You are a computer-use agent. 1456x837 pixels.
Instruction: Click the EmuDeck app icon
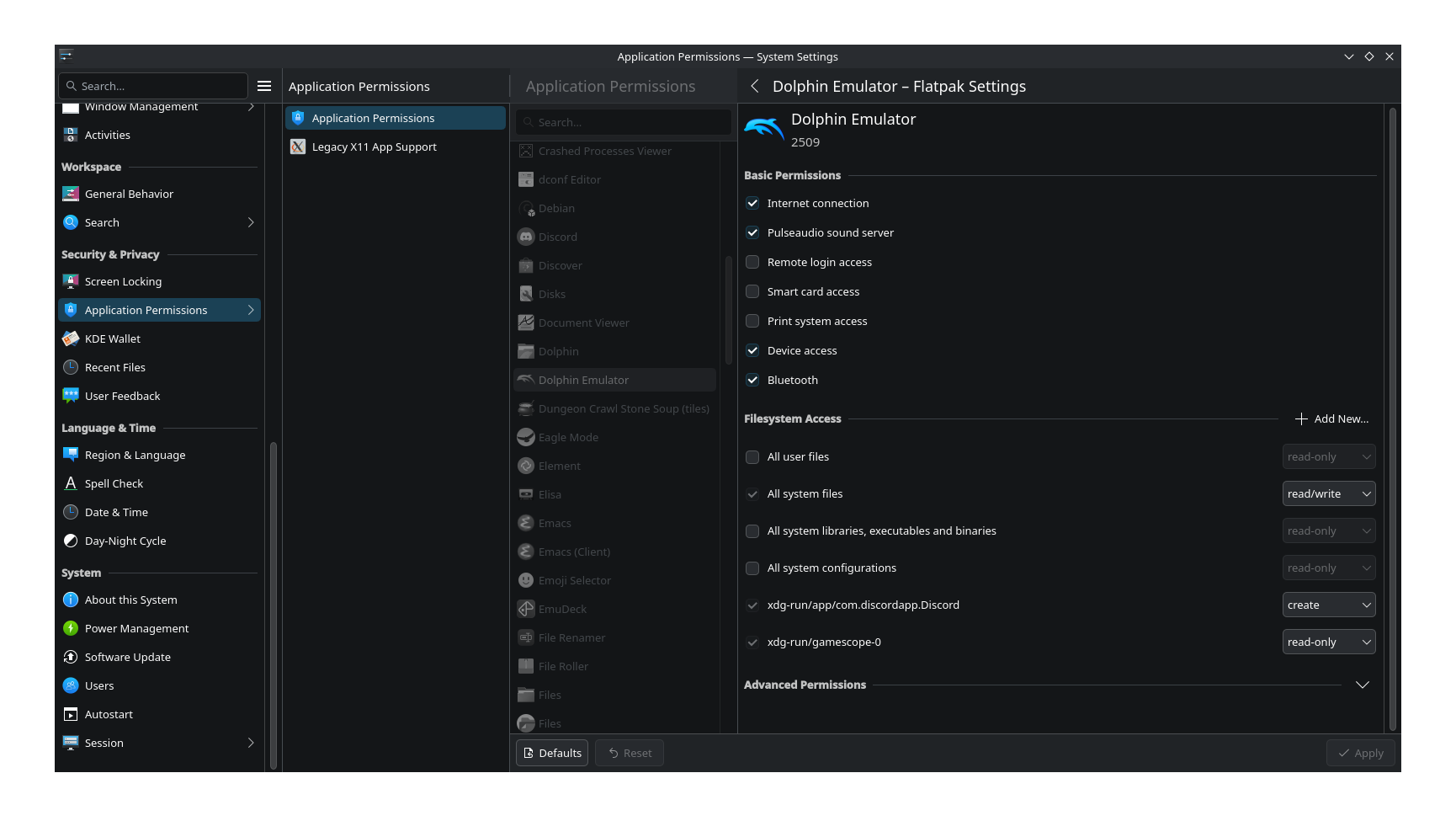526,609
